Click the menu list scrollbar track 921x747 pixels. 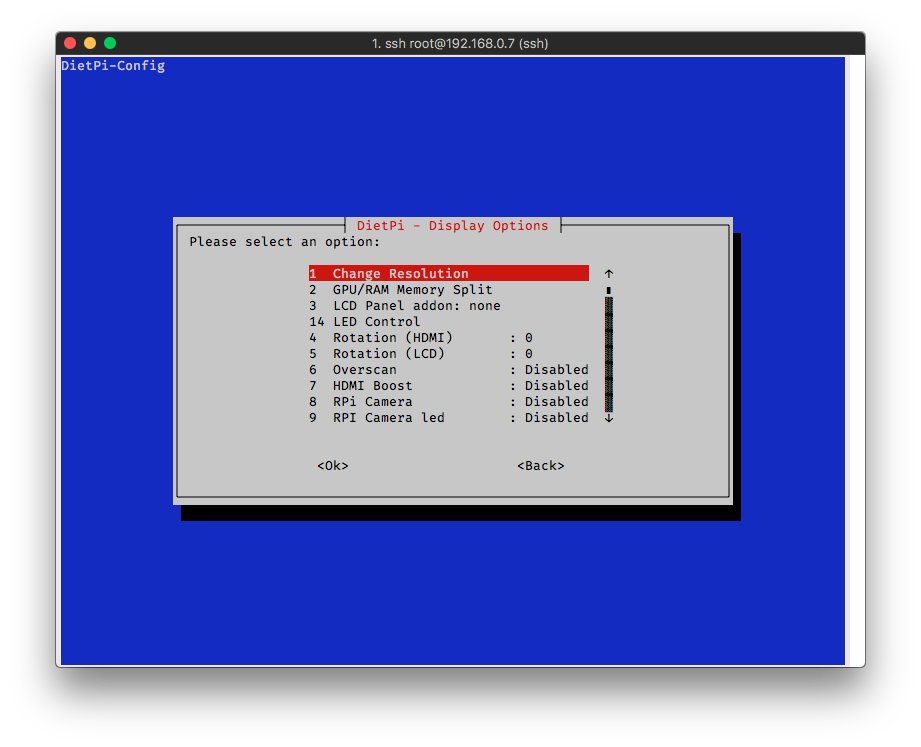tap(609, 354)
